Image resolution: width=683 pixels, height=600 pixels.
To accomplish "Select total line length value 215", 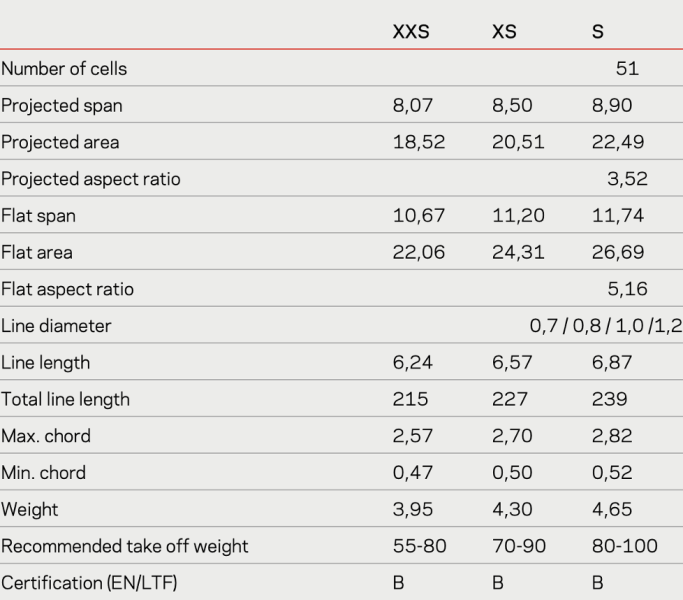I will point(408,400).
